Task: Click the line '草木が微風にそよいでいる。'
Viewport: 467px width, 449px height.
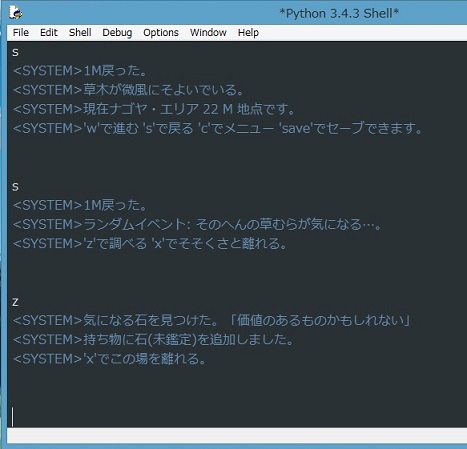Action: click(x=128, y=90)
